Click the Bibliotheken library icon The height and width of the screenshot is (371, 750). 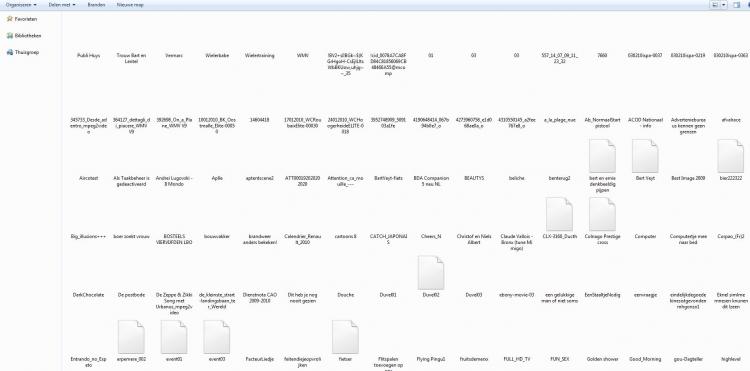[10, 36]
